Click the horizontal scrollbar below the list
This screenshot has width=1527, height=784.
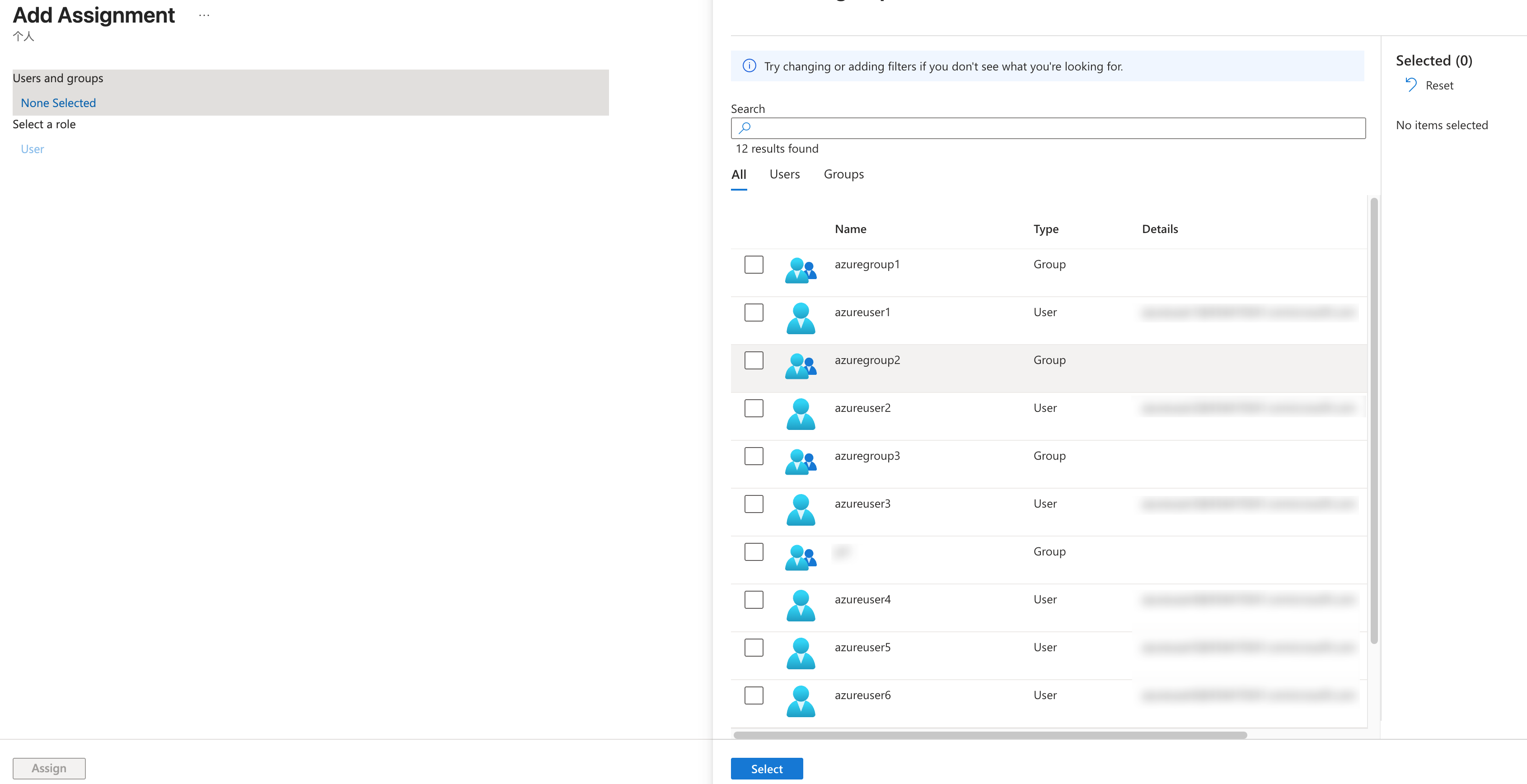coord(990,735)
